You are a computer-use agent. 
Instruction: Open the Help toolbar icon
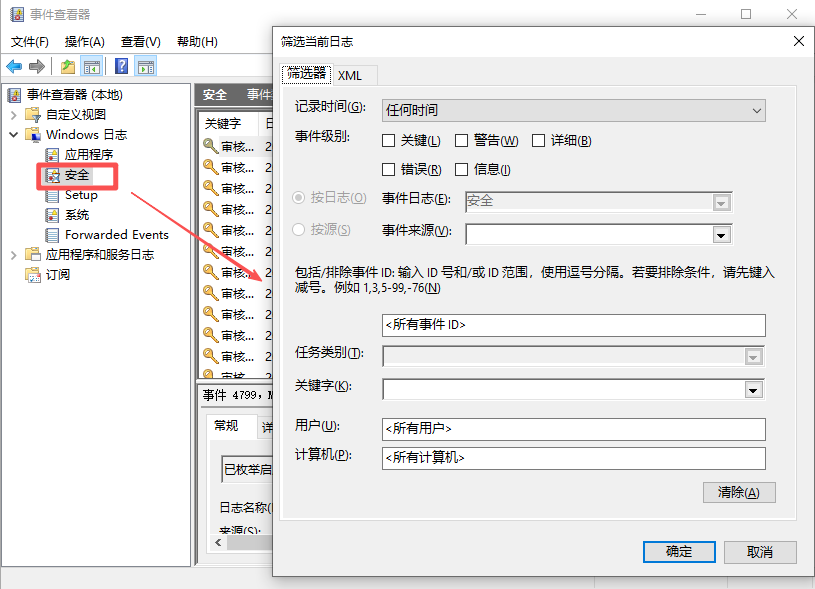(x=122, y=67)
